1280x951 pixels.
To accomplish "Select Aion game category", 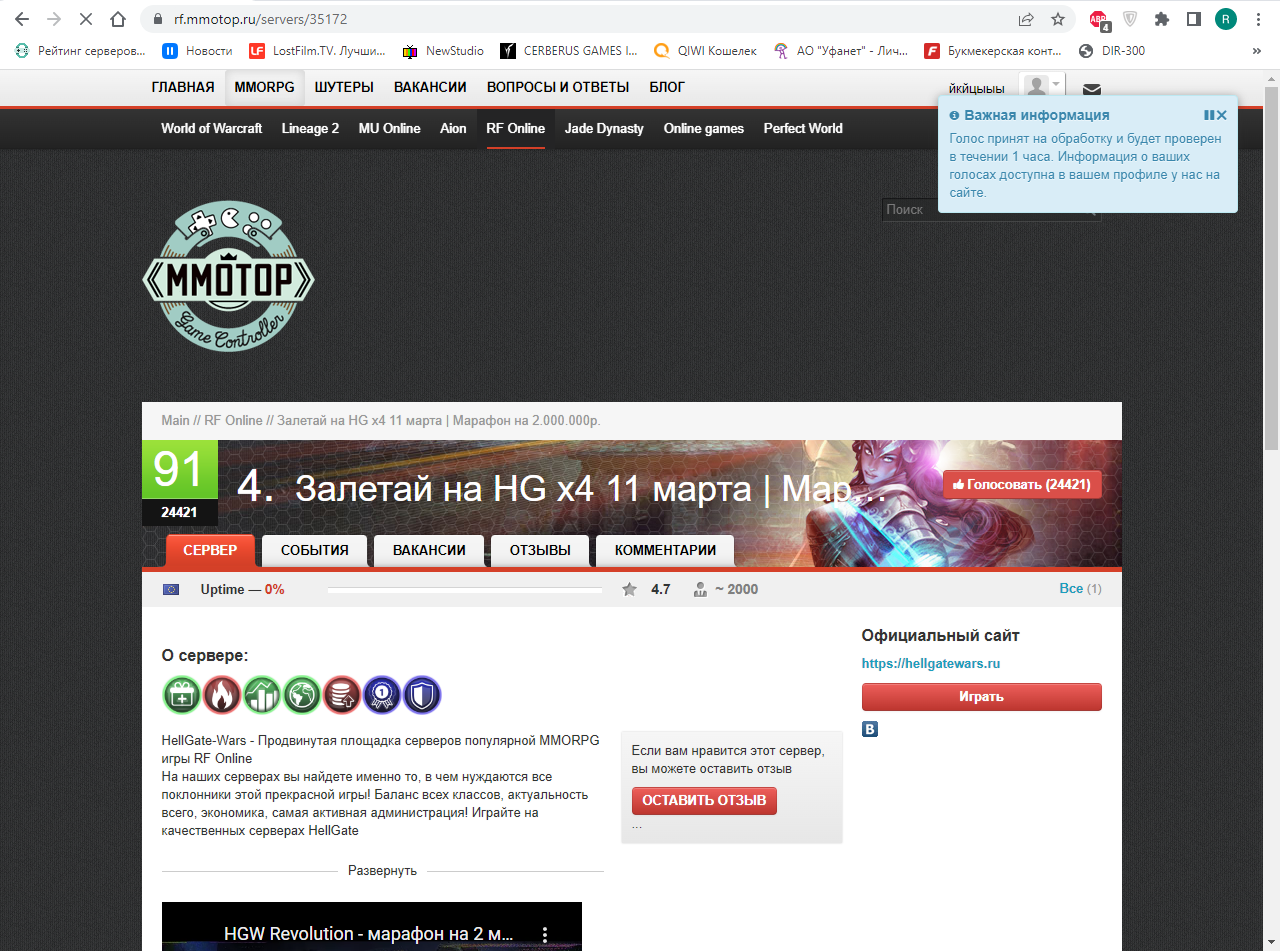I will pyautogui.click(x=453, y=128).
